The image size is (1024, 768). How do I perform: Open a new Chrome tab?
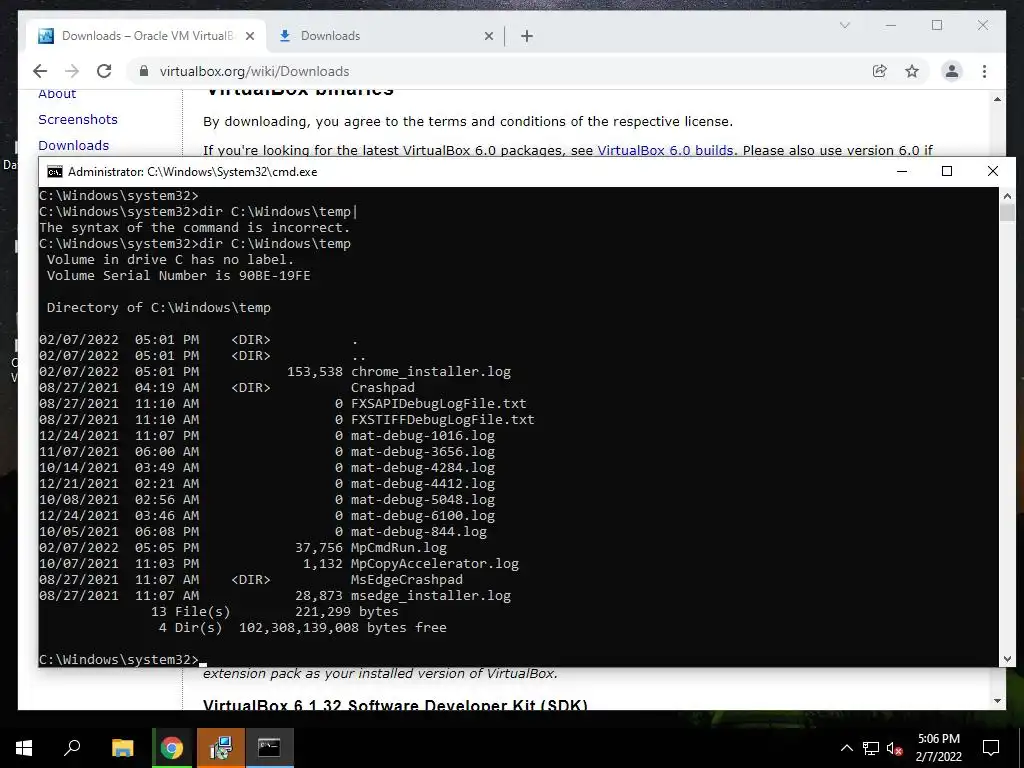tap(527, 36)
